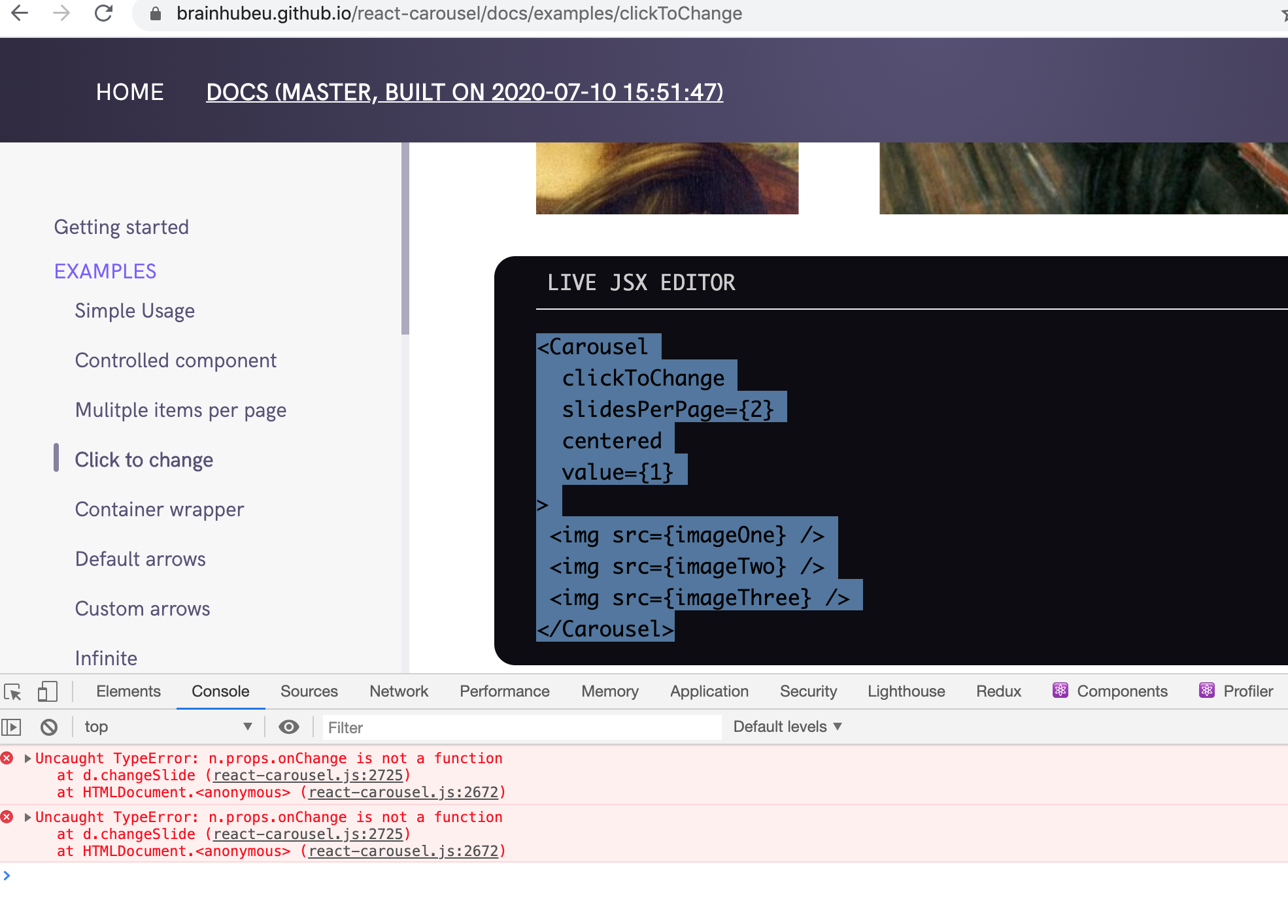Image resolution: width=1288 pixels, height=924 pixels.
Task: Click the lock icon in address bar
Action: [154, 13]
